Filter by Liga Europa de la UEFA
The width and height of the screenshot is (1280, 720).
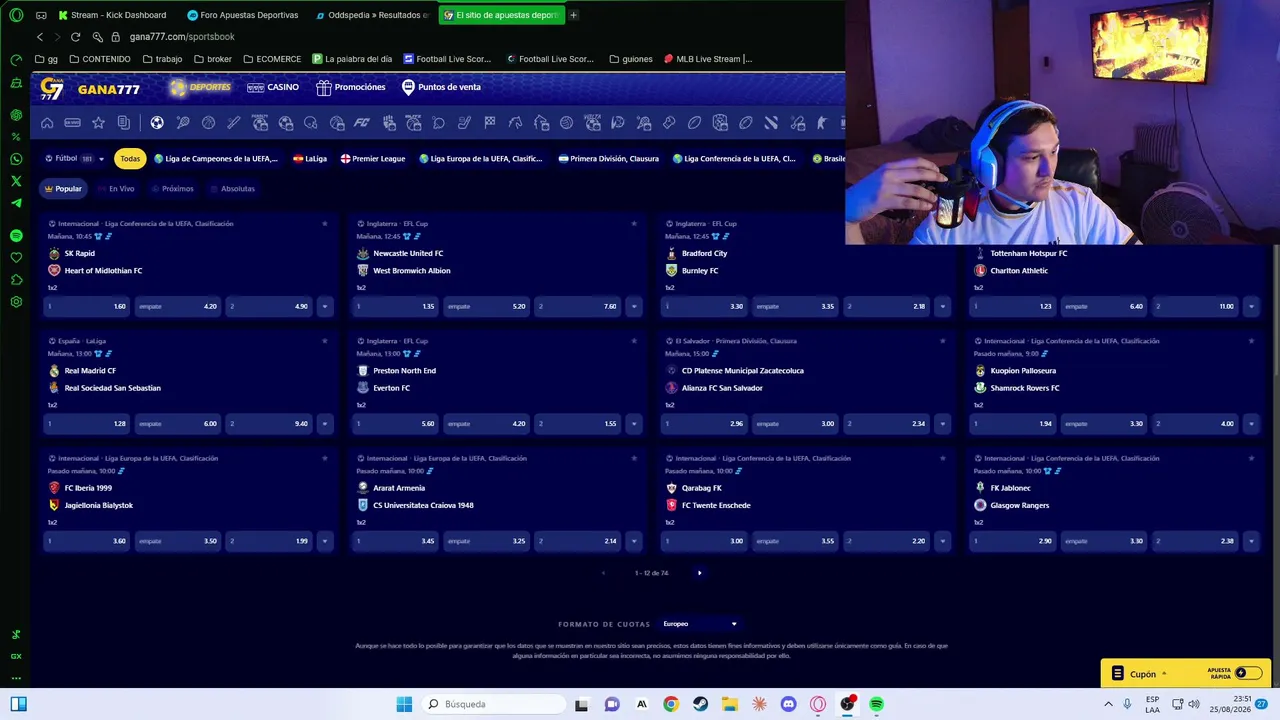pyautogui.click(x=481, y=159)
